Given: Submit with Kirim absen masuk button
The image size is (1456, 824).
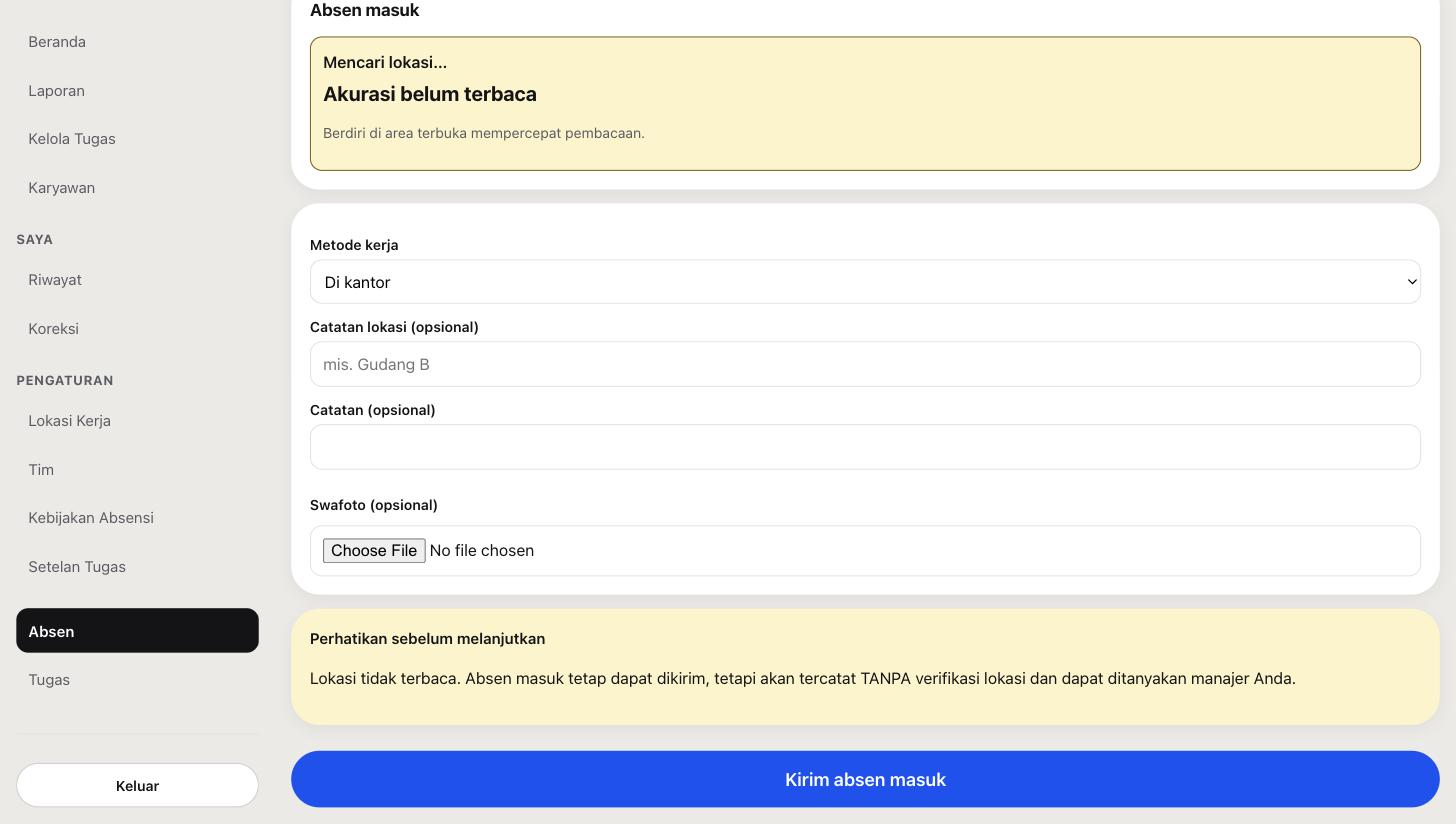Looking at the screenshot, I should pos(865,779).
